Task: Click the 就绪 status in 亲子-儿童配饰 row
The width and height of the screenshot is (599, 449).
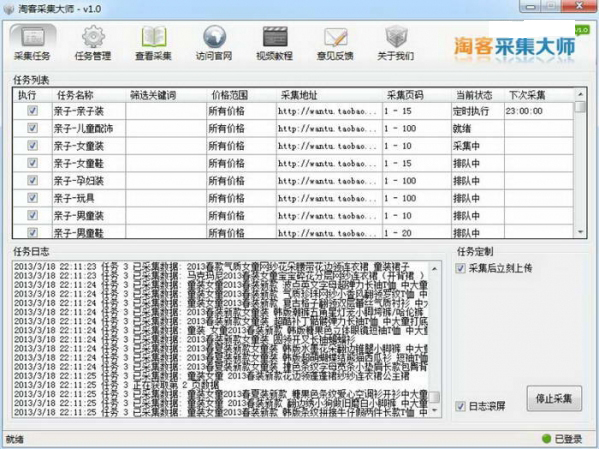Action: click(x=462, y=128)
